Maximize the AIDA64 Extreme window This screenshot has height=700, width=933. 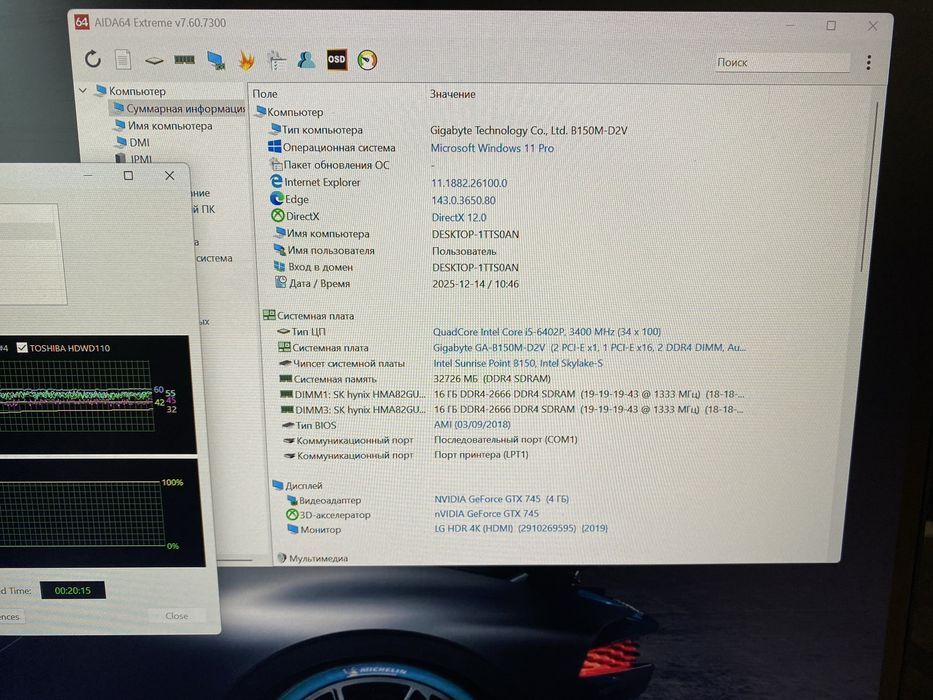click(831, 26)
